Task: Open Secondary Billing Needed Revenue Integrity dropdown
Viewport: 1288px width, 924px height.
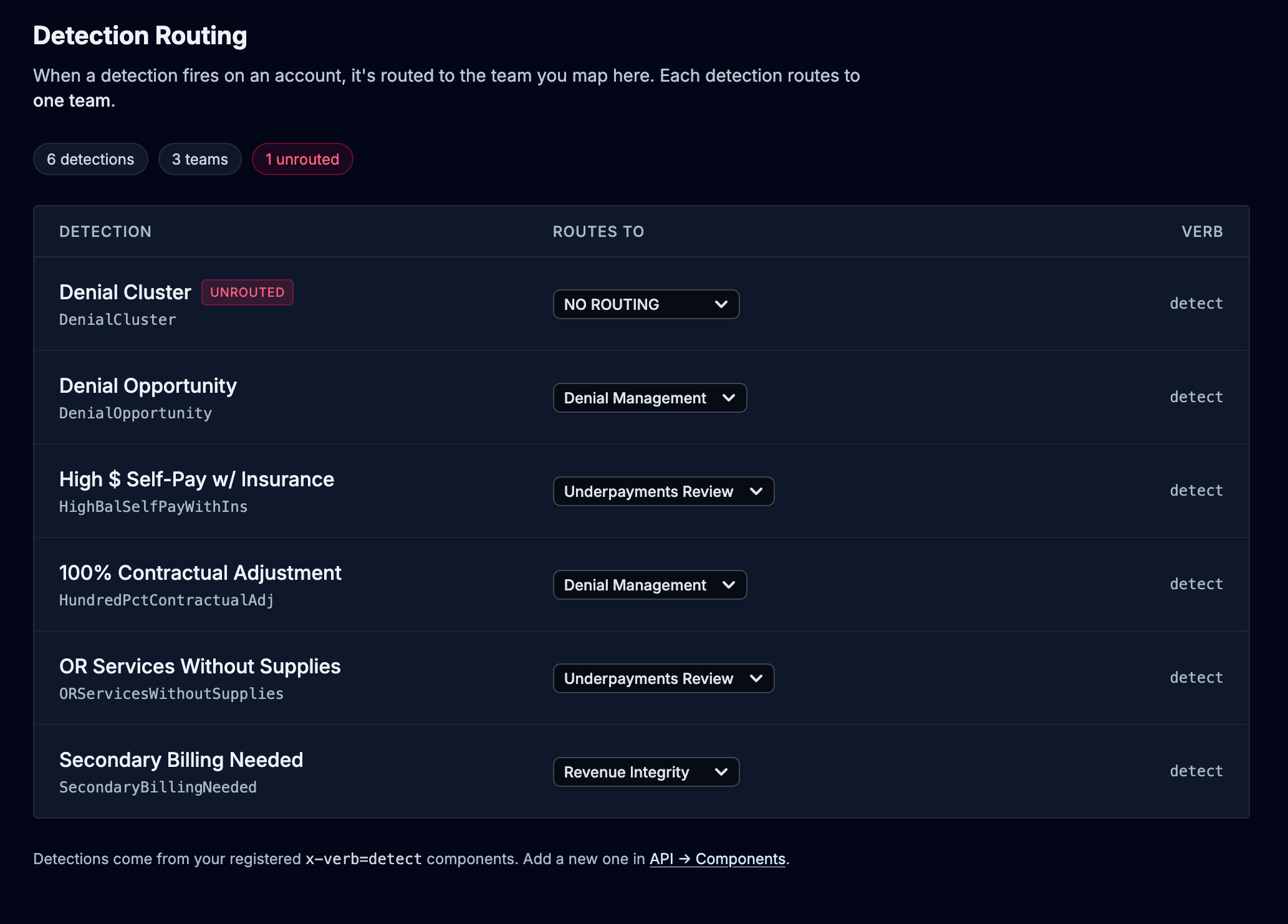Action: pyautogui.click(x=646, y=772)
